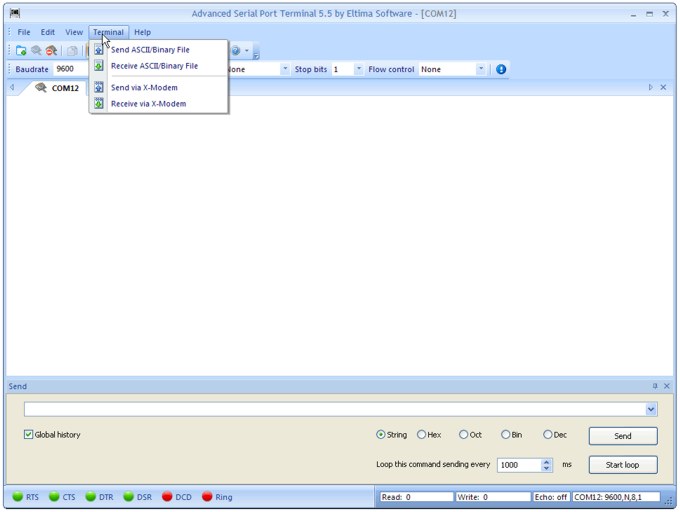Select the Hex radio button
680x512 pixels.
point(421,434)
